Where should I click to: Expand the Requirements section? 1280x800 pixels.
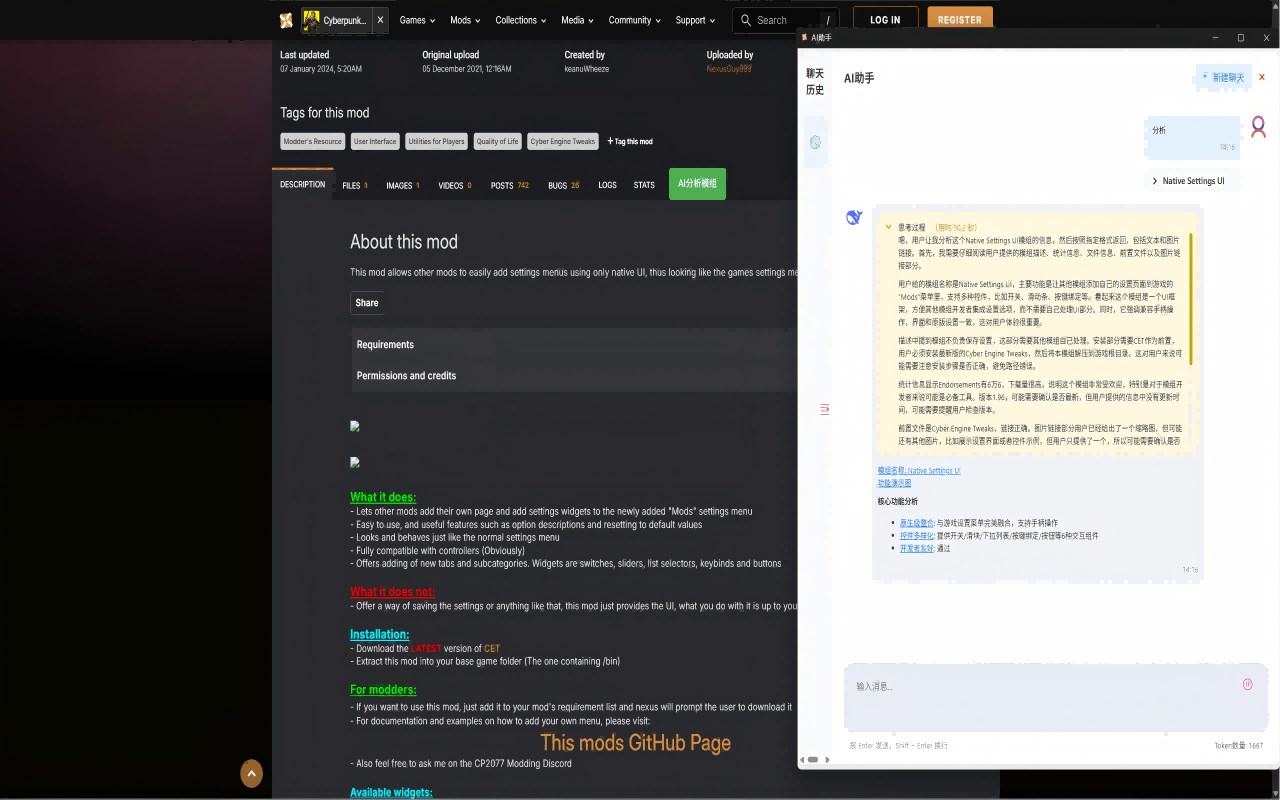[x=575, y=344]
